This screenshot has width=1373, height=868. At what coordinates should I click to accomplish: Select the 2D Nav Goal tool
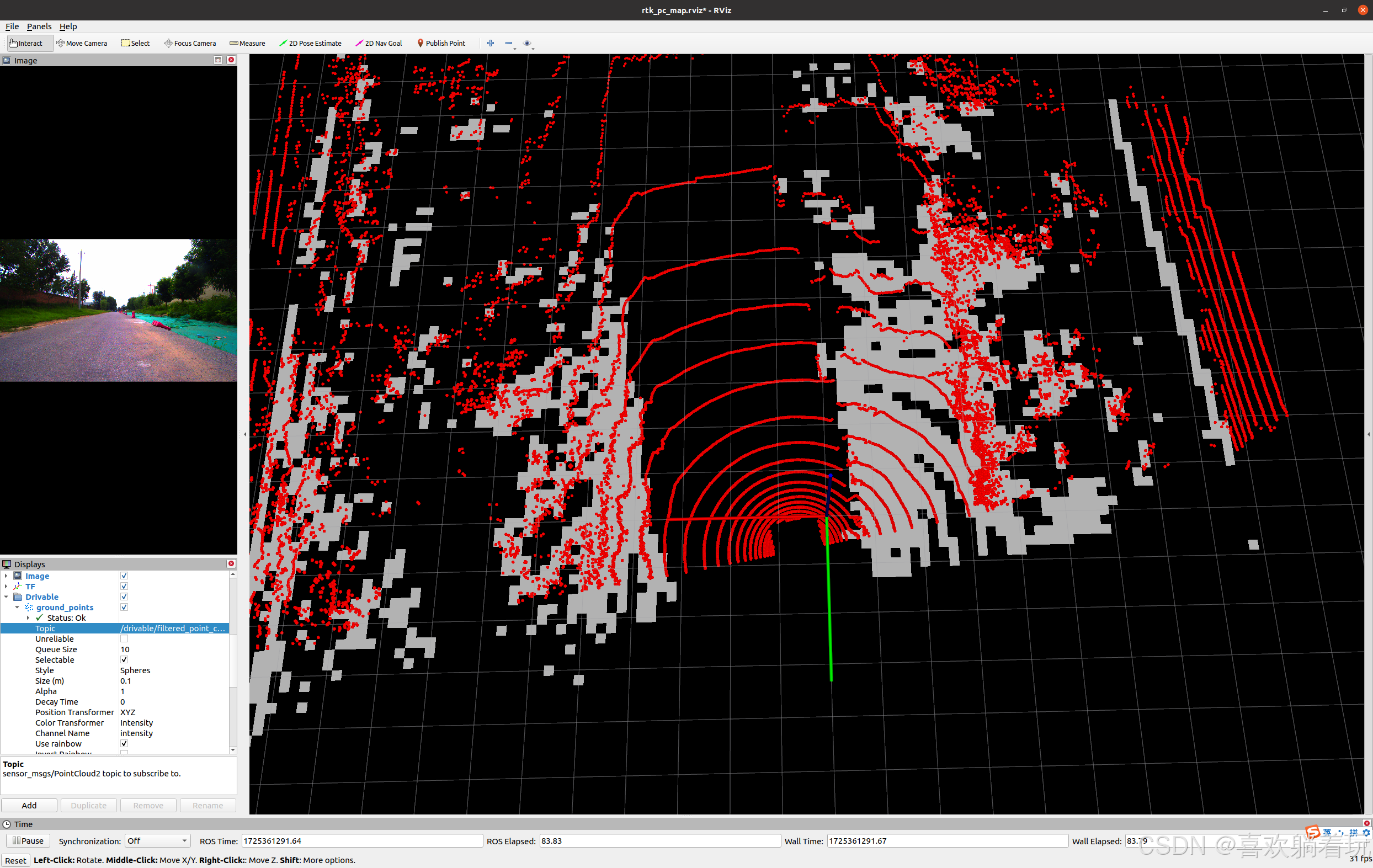click(379, 44)
